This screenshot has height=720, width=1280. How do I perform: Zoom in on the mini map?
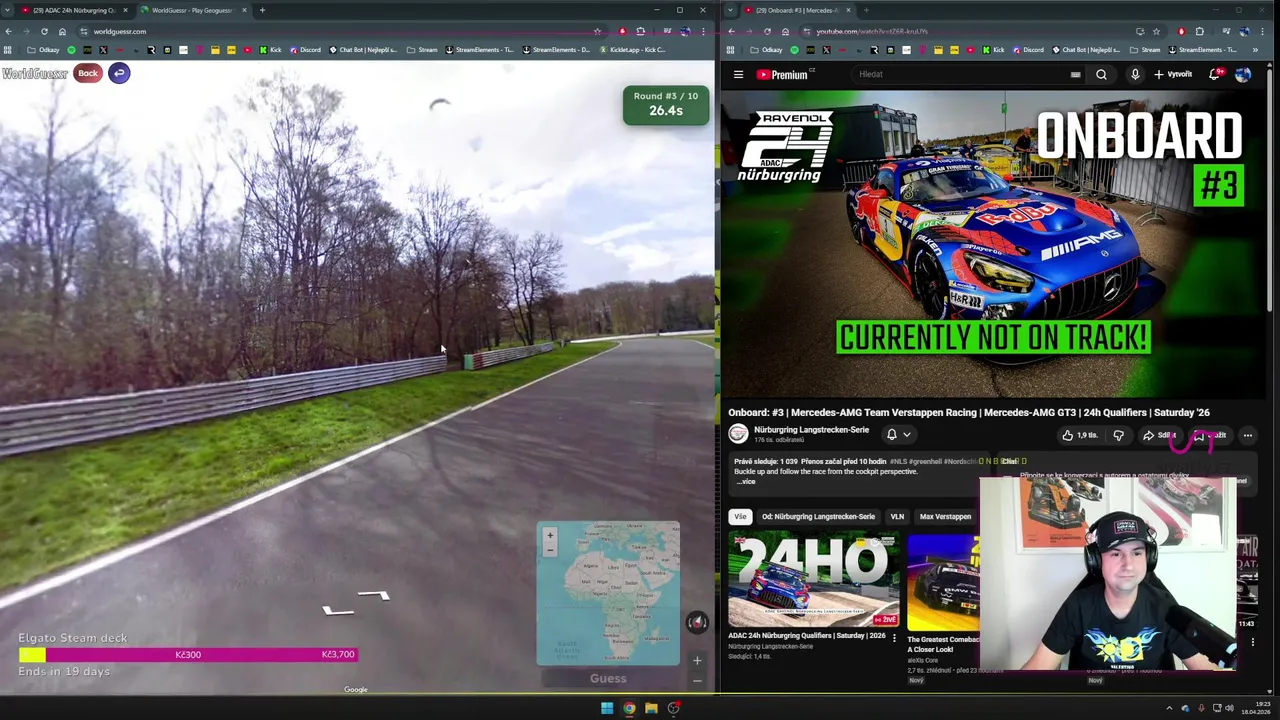coord(549,535)
